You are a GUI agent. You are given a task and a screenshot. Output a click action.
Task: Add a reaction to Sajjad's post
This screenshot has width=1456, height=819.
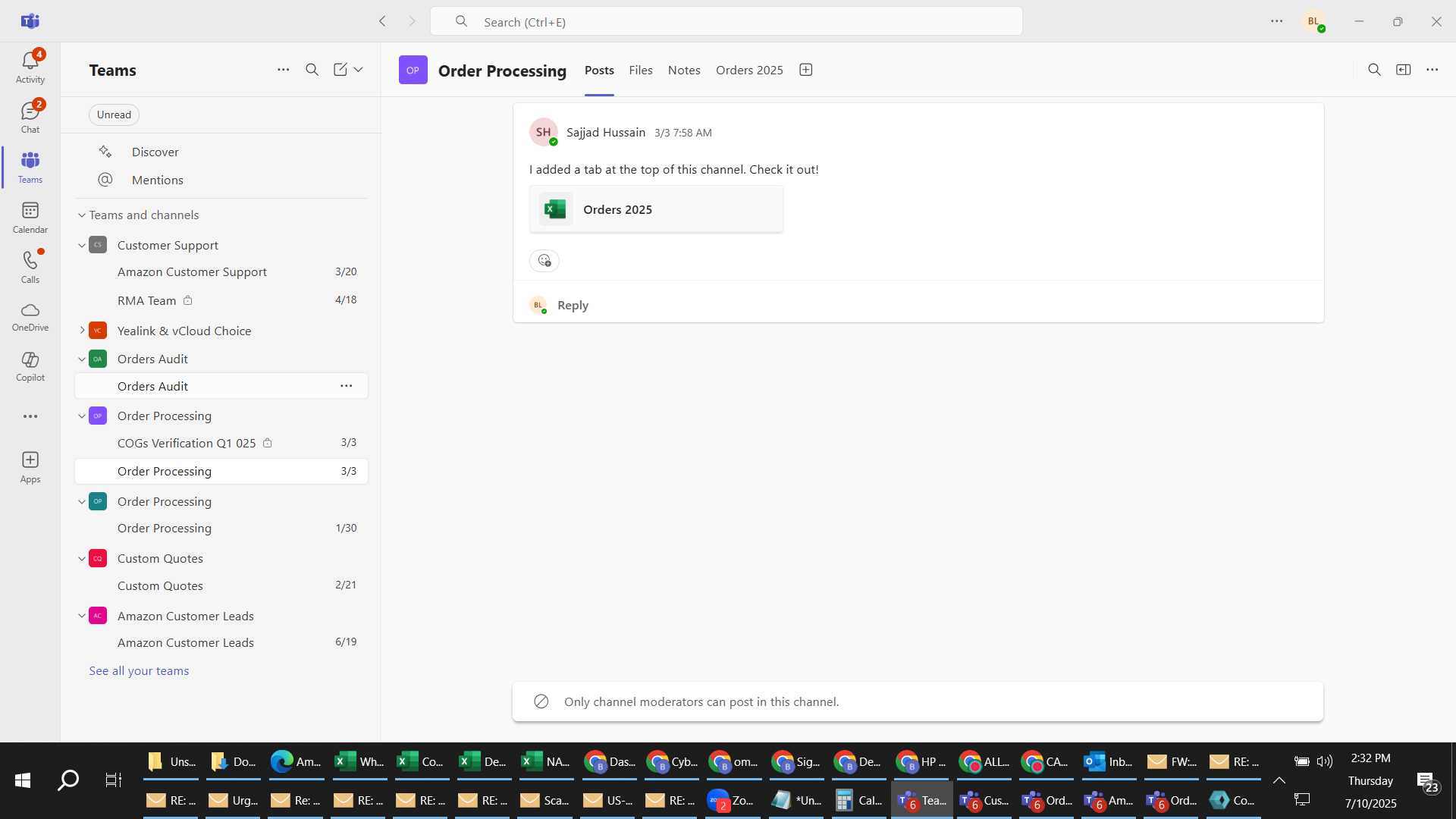[x=544, y=261]
